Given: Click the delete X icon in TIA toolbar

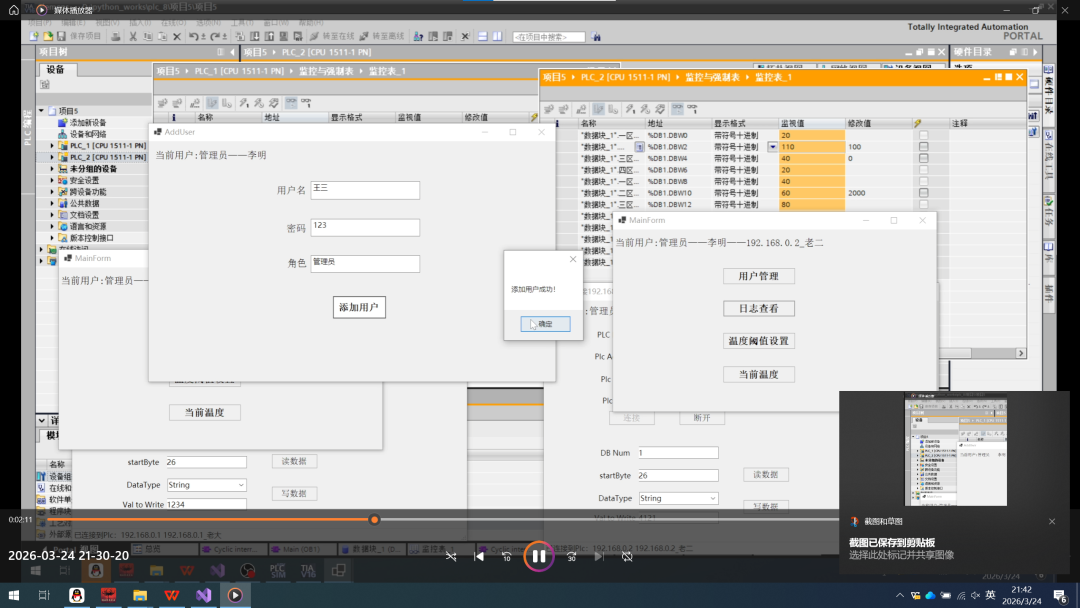Looking at the screenshot, I should click(177, 36).
